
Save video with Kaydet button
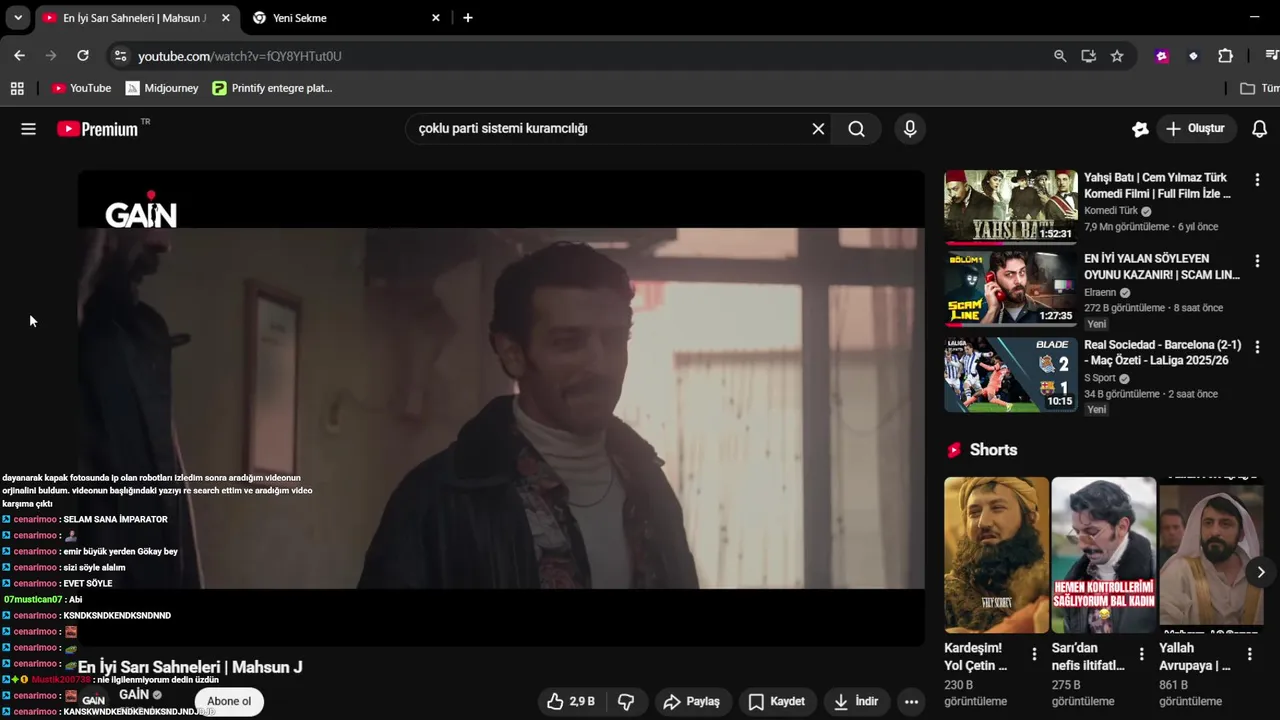[x=776, y=702]
